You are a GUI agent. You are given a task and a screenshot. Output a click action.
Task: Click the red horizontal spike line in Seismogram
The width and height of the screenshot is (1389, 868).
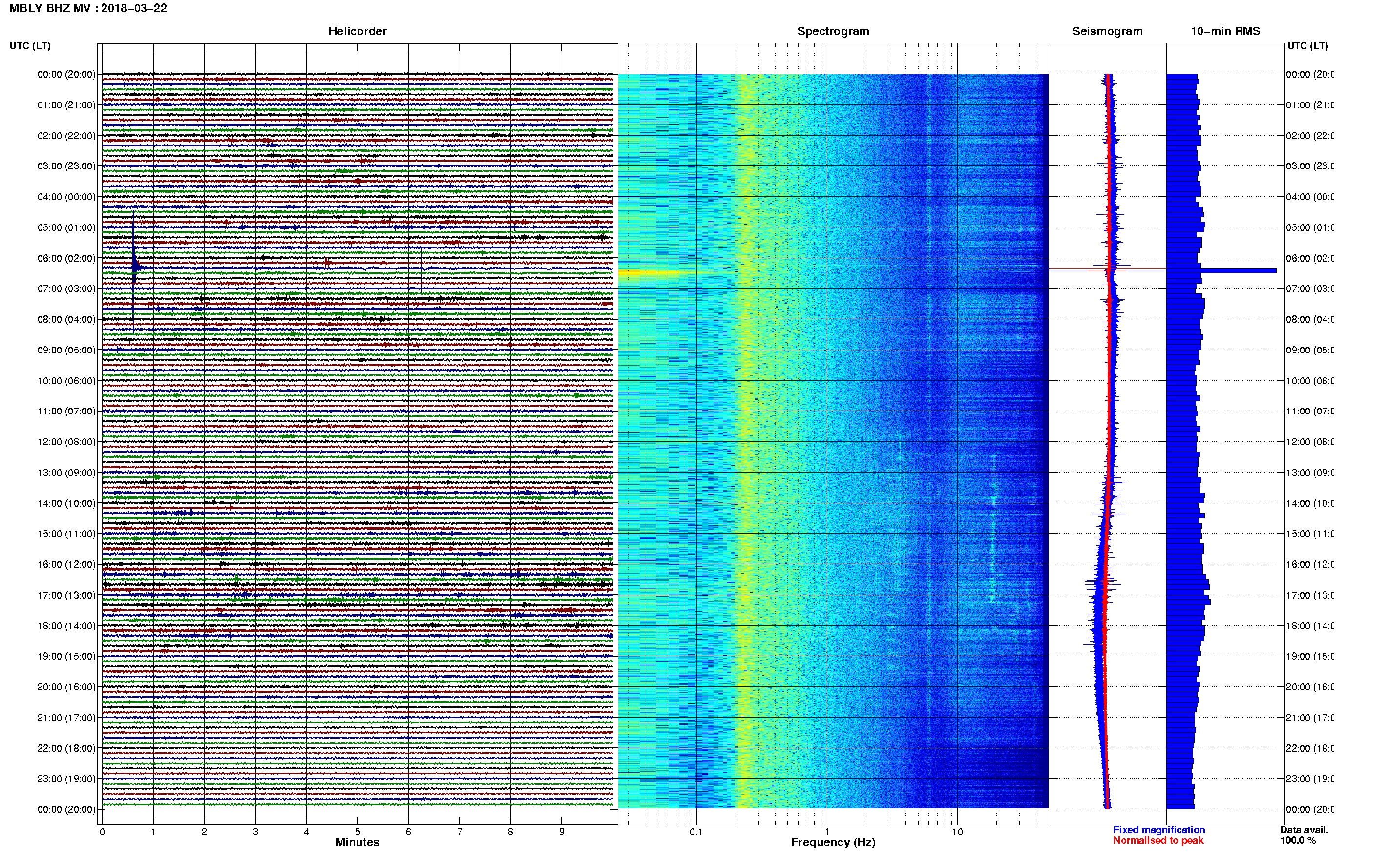1107,269
